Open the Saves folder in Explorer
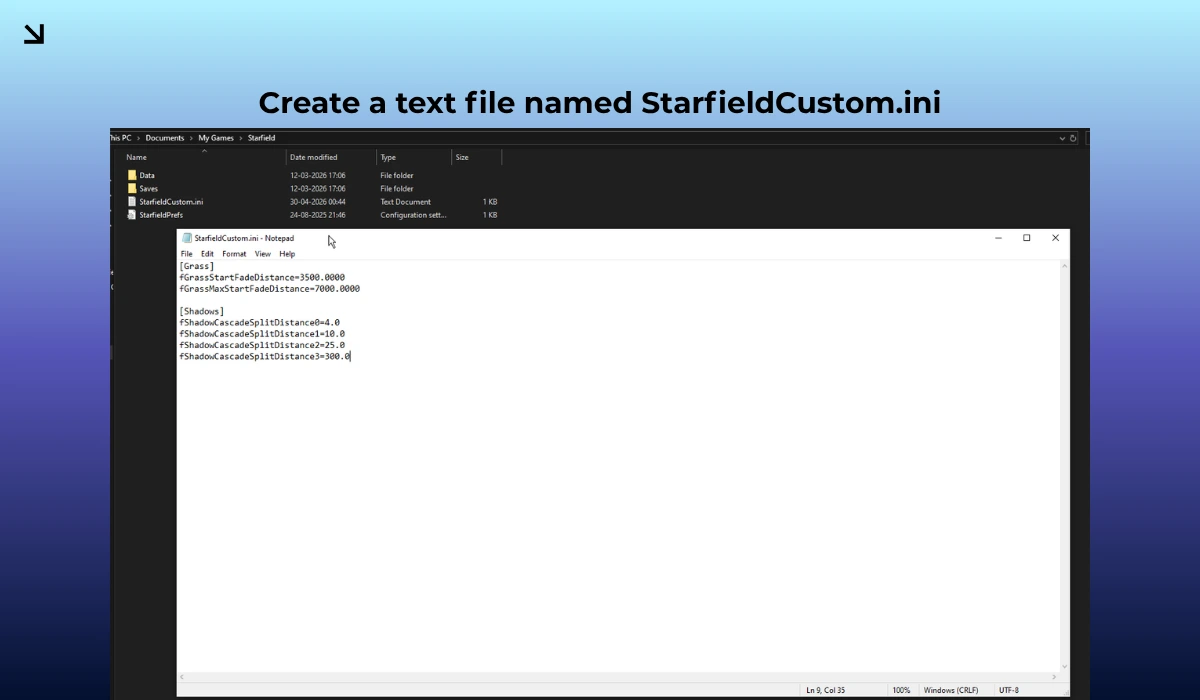This screenshot has height=700, width=1200. [148, 188]
